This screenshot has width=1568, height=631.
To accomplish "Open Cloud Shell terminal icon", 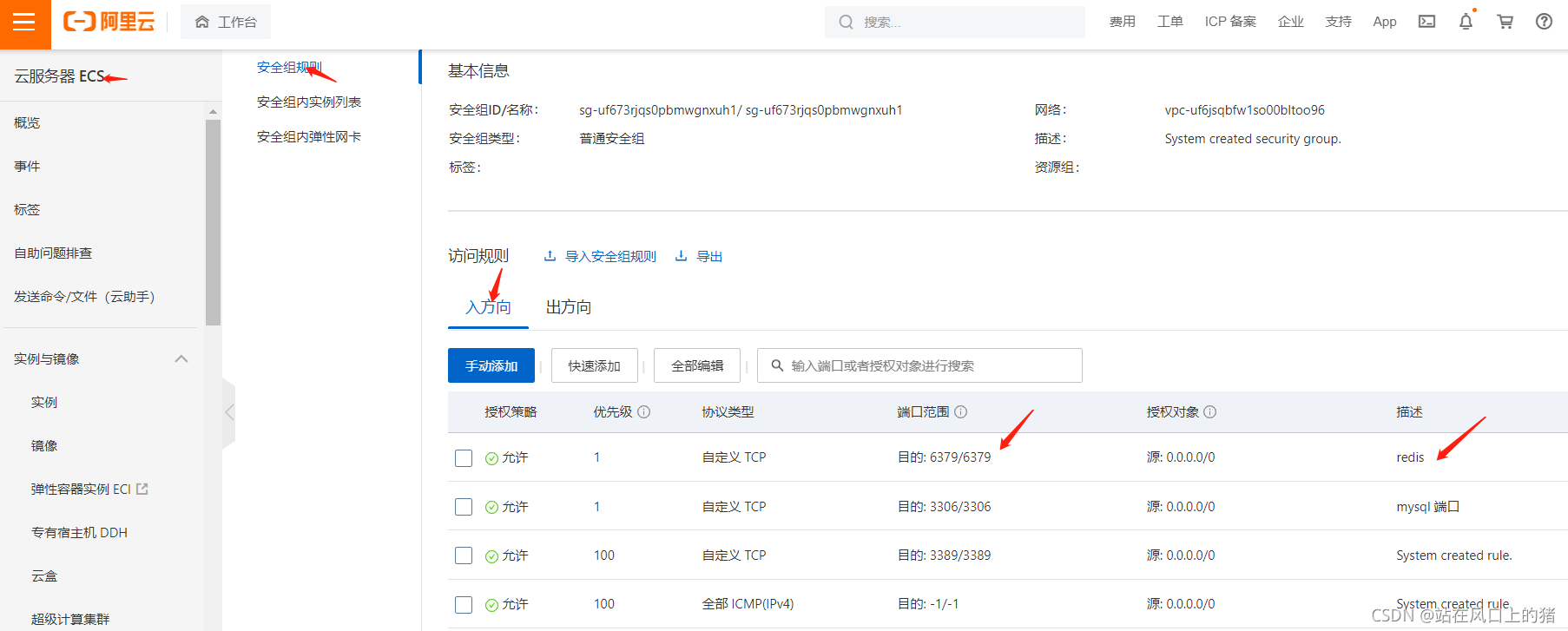I will 1426,22.
